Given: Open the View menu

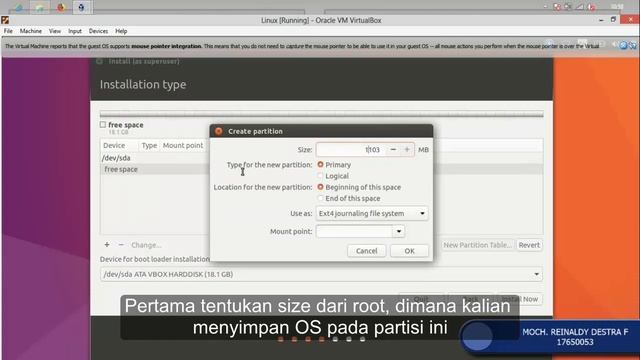Looking at the screenshot, I should 55,31.
